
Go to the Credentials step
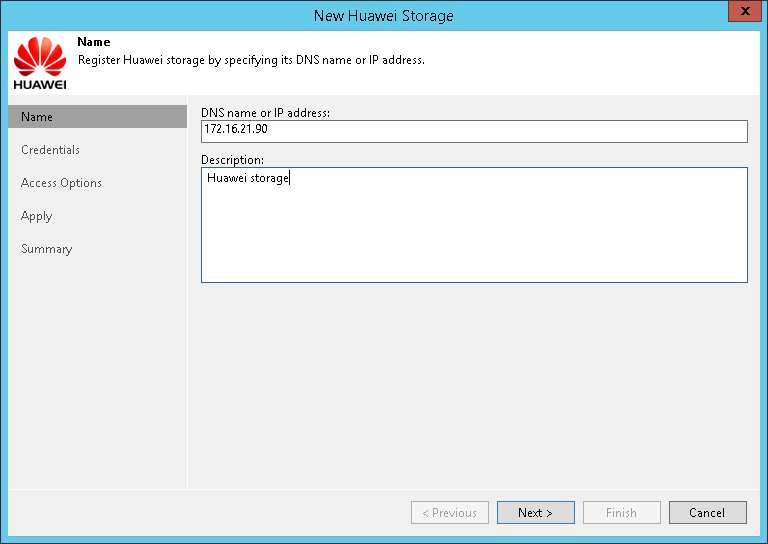pos(50,150)
